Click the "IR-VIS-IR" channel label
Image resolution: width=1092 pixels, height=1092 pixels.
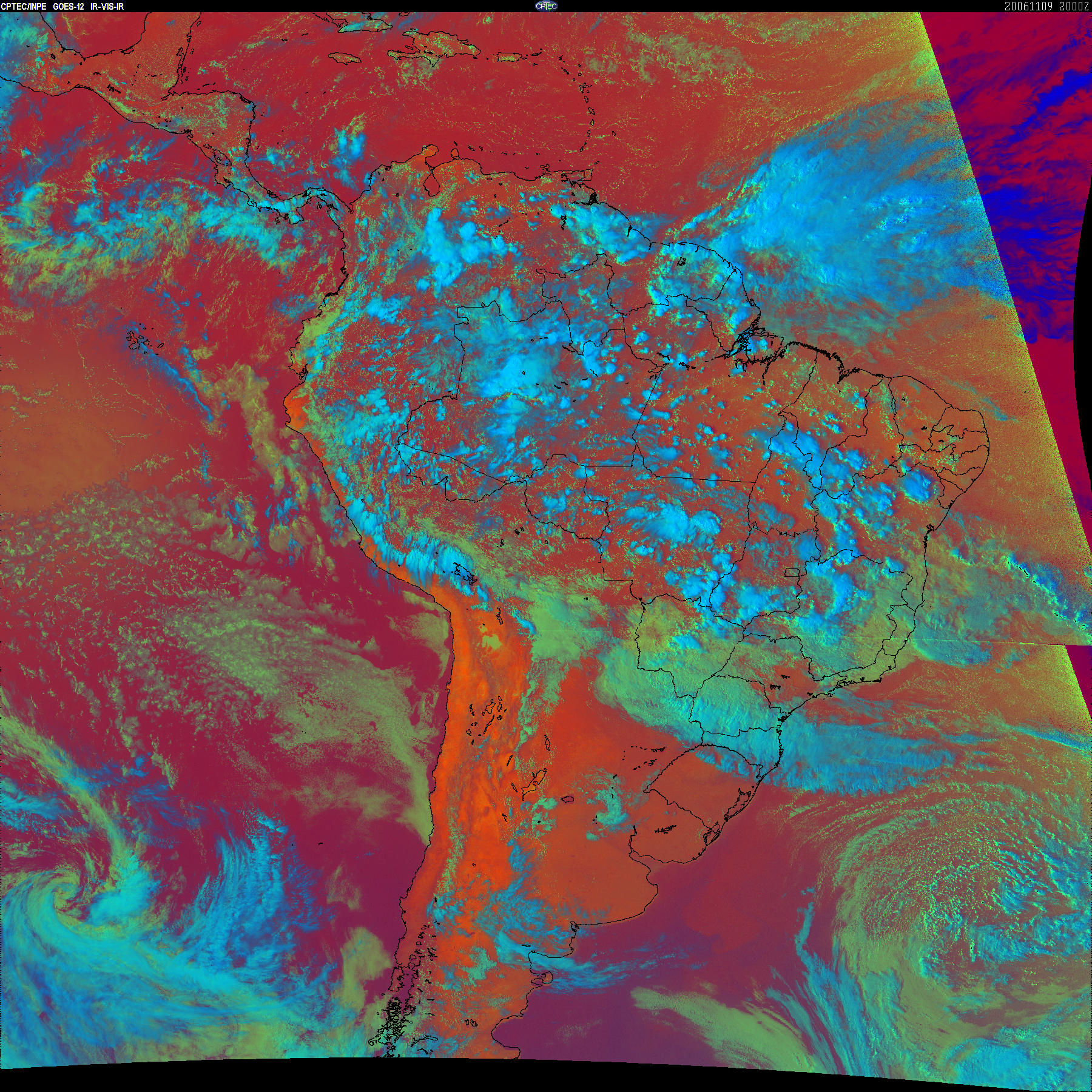107,6
